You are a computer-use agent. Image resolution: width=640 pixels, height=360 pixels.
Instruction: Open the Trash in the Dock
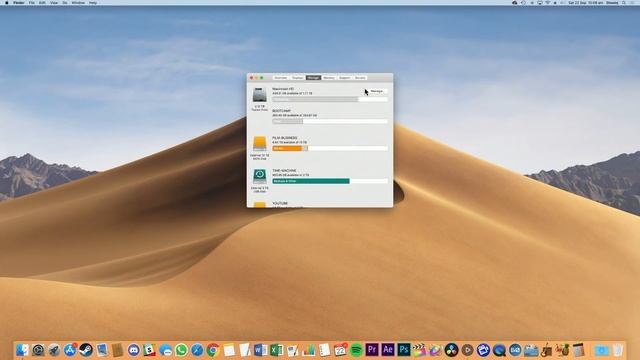[618, 350]
